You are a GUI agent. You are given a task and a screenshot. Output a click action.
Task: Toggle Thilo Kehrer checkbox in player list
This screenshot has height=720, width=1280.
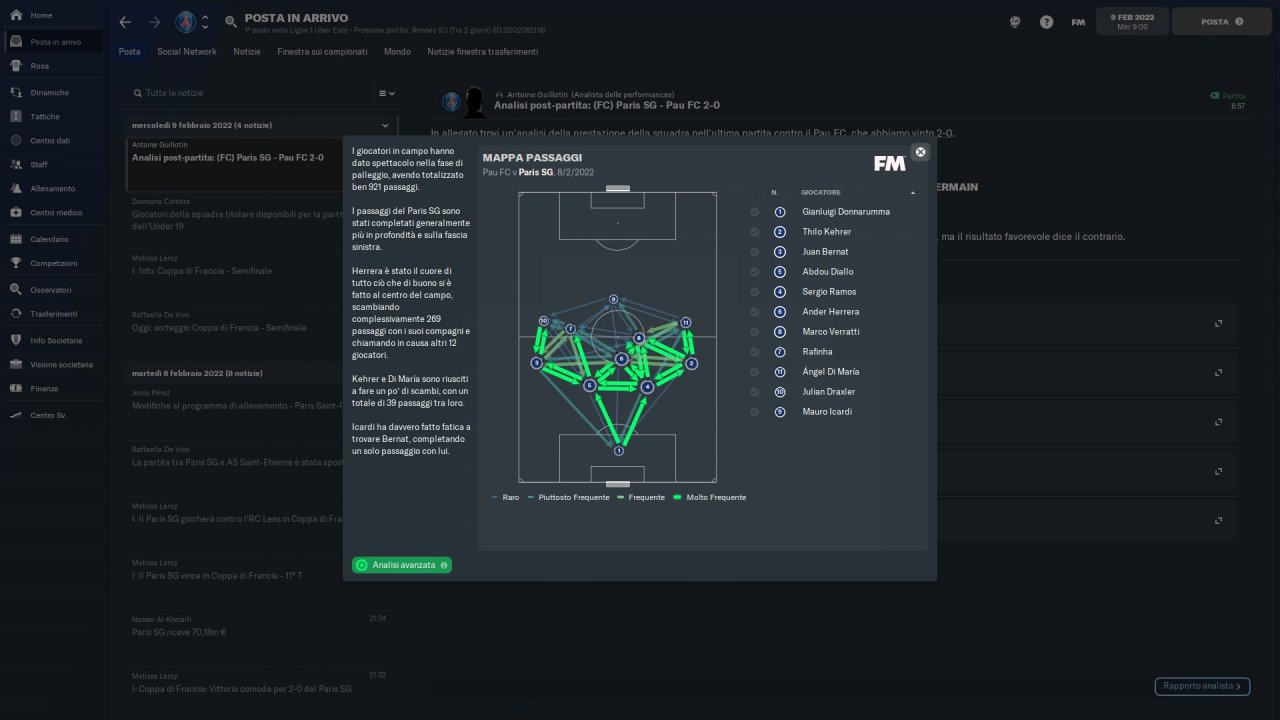pos(754,232)
